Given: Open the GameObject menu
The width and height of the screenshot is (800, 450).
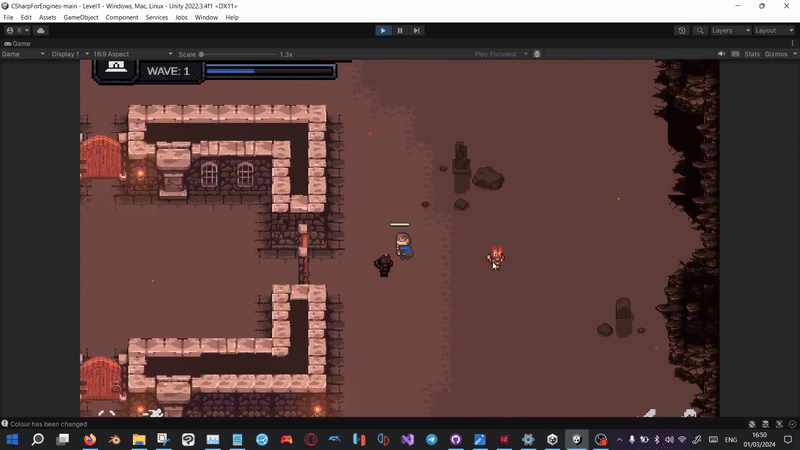Looking at the screenshot, I should pos(80,17).
